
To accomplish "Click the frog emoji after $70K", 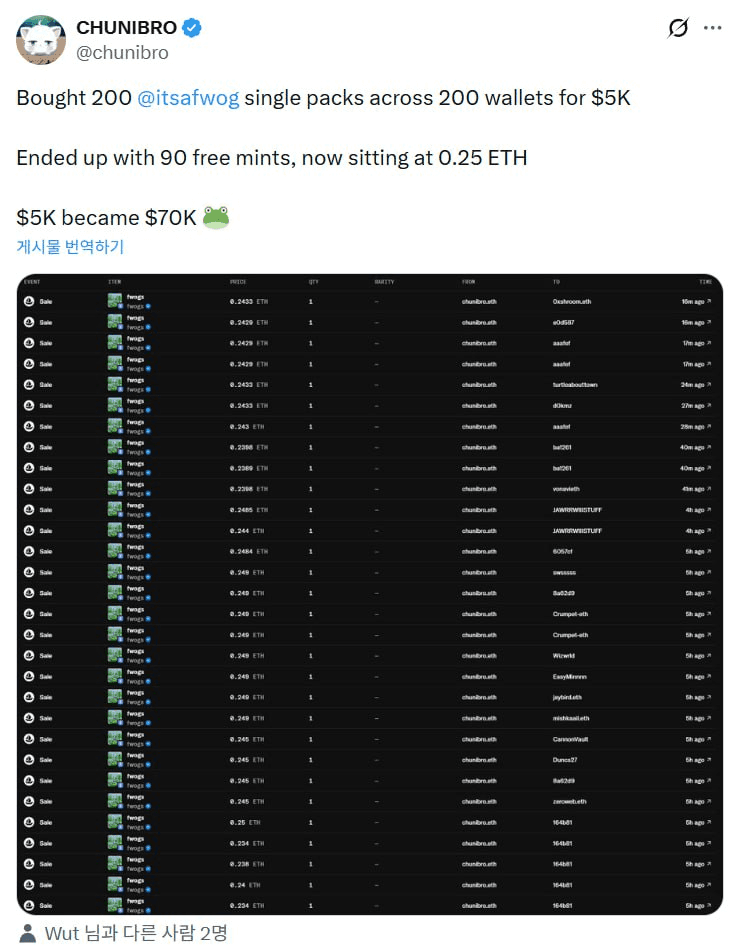I will (216, 217).
